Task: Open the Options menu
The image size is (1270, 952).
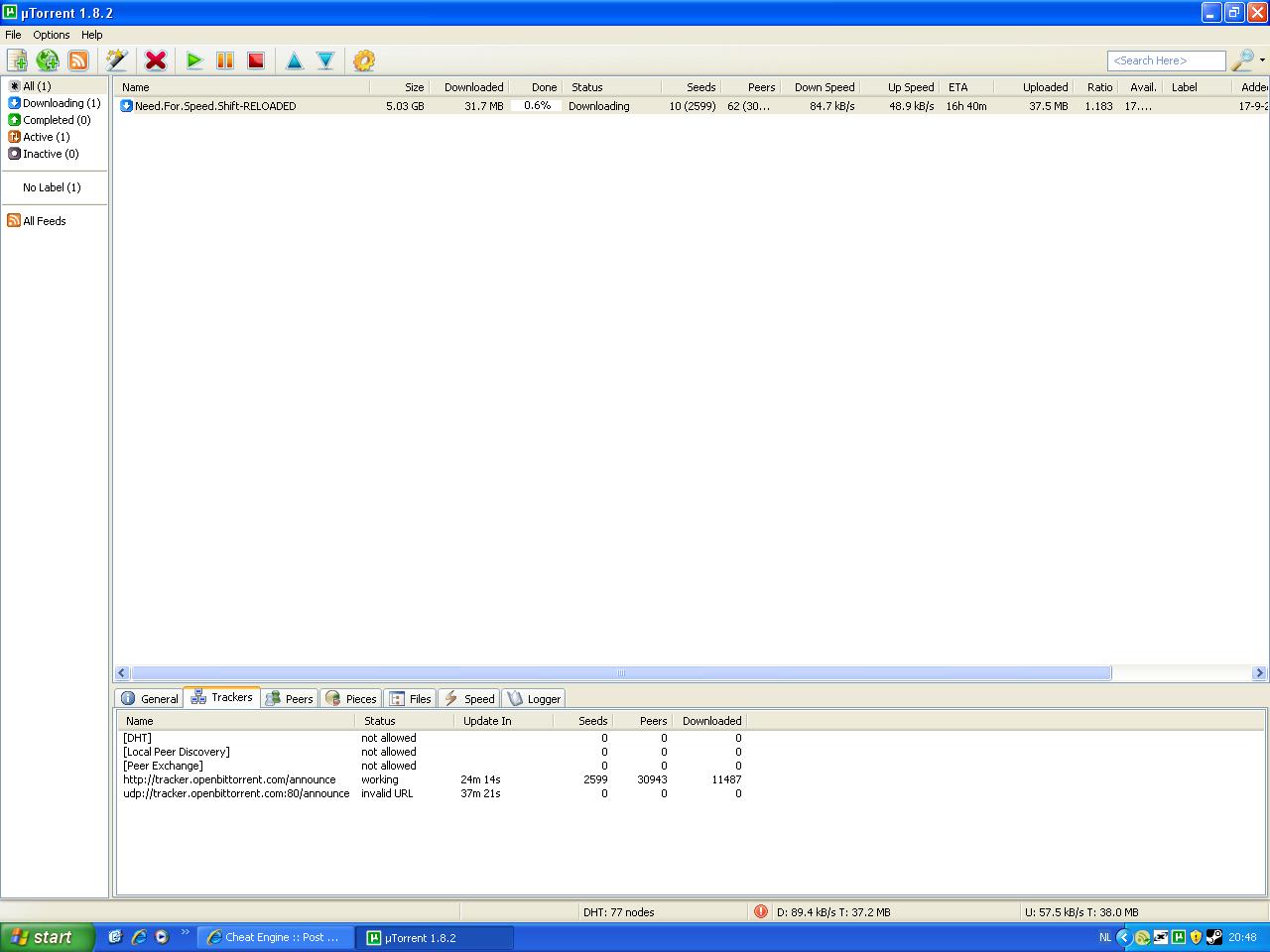Action: (x=52, y=35)
